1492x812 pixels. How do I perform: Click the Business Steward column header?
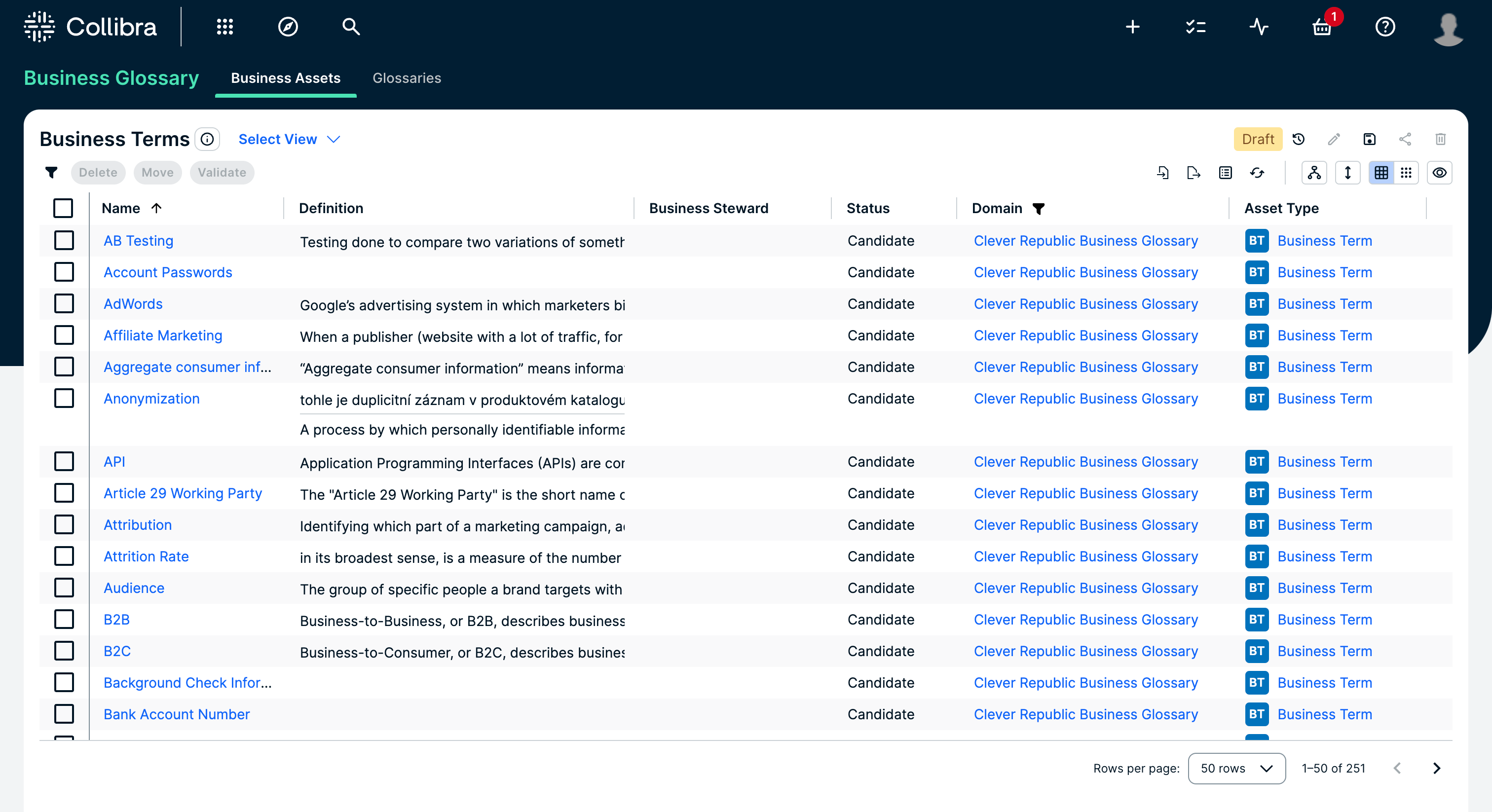click(709, 209)
